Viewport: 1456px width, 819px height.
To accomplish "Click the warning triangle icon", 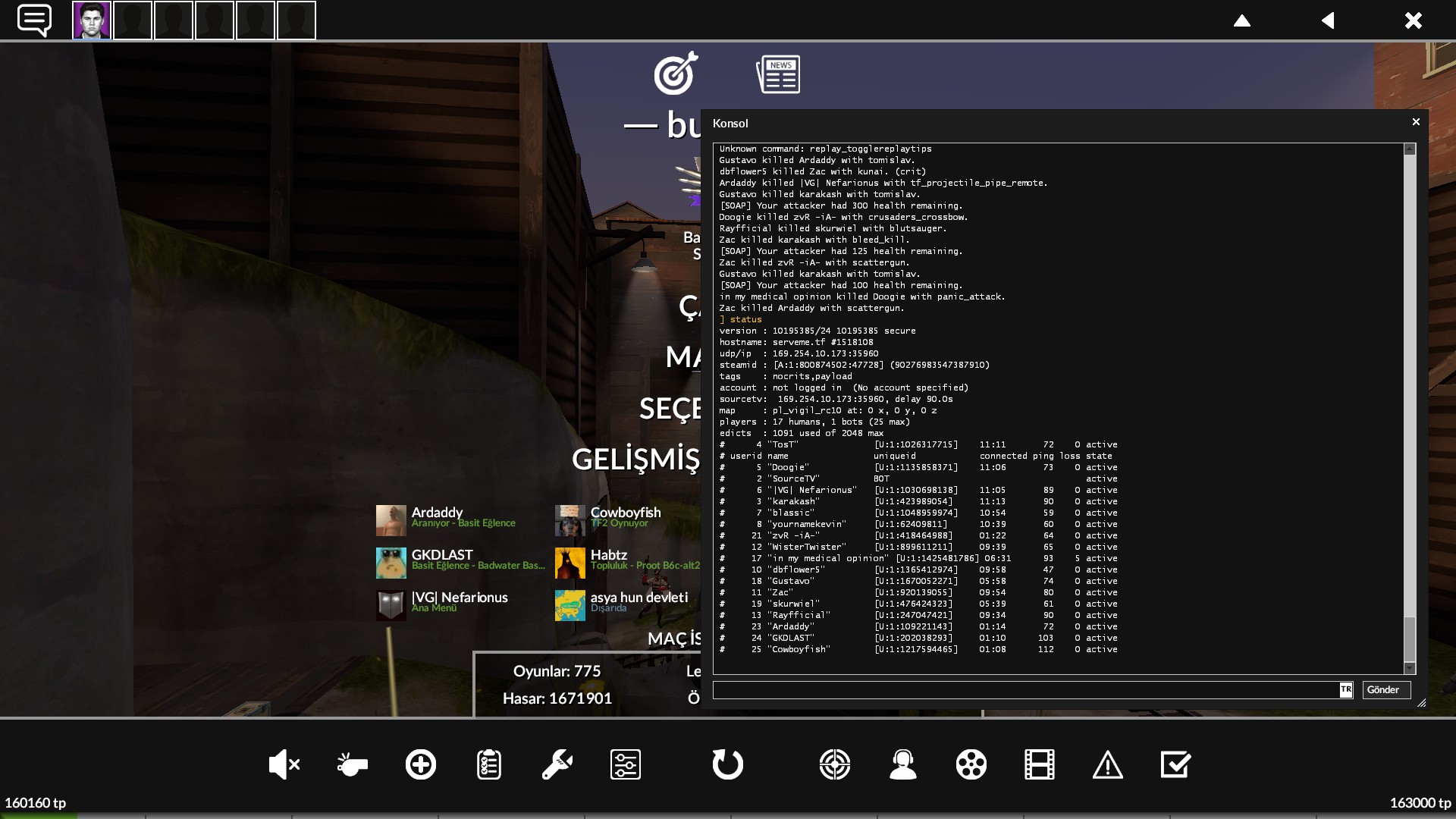I will click(1108, 764).
